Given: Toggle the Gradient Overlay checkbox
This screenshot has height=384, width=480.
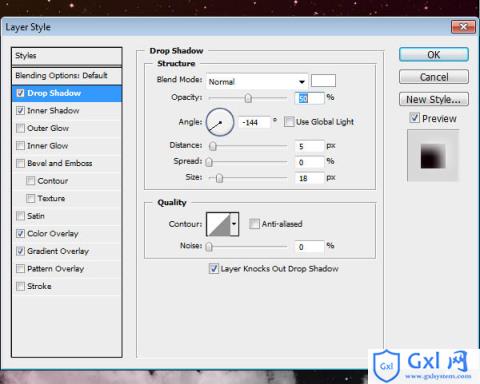Looking at the screenshot, I should (x=20, y=251).
